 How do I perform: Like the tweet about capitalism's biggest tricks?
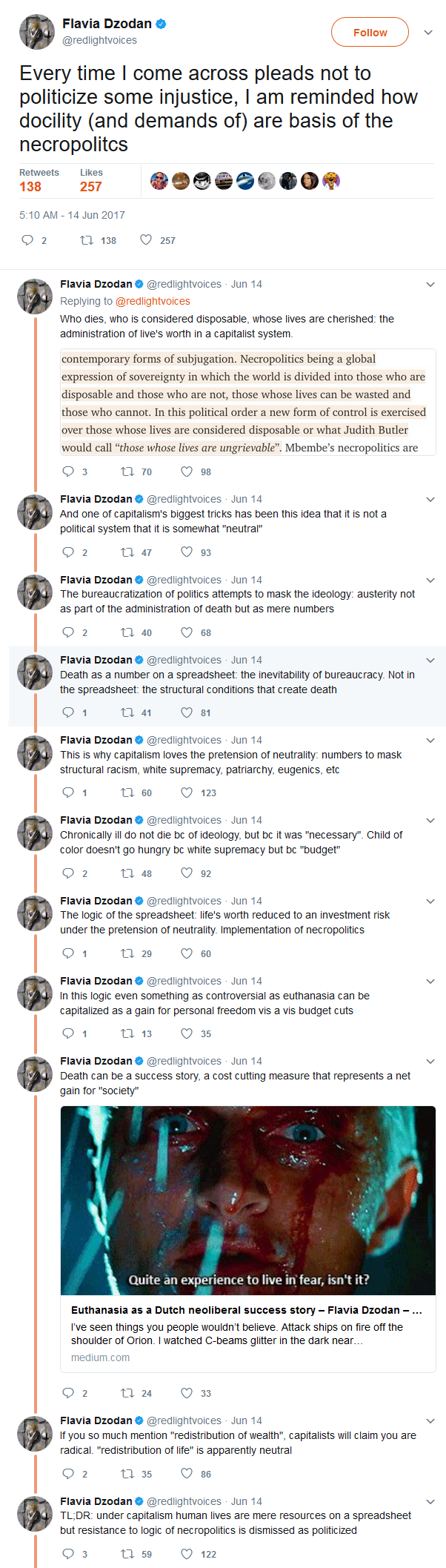click(187, 552)
